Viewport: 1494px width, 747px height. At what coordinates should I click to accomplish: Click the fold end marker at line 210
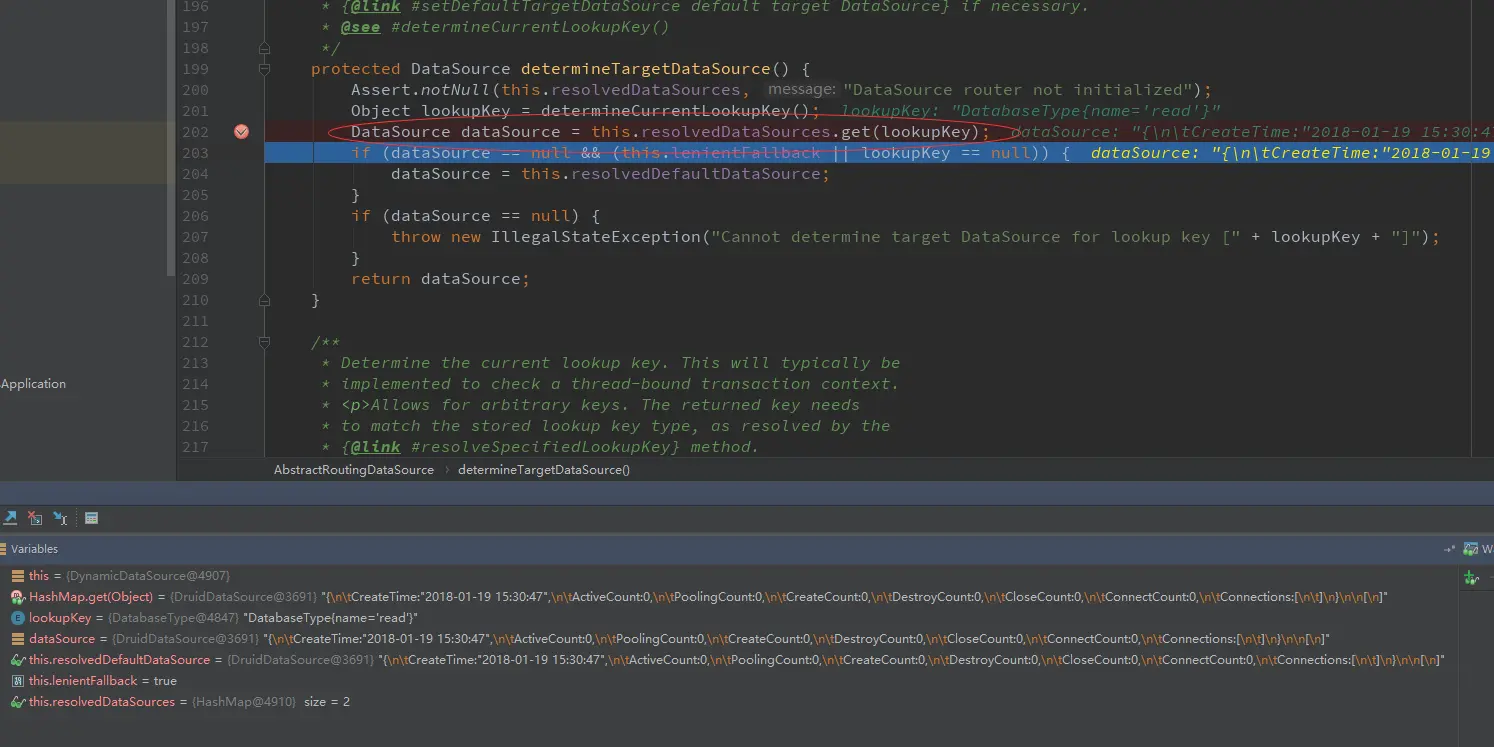tap(264, 300)
